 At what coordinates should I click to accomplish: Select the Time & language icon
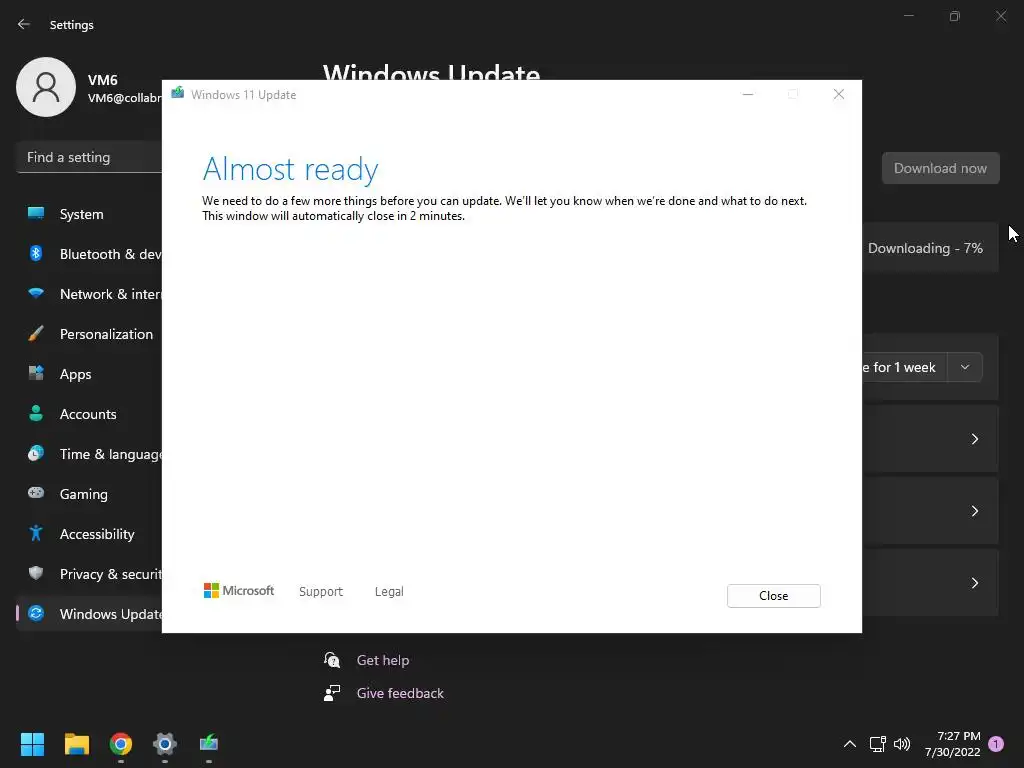tap(36, 453)
